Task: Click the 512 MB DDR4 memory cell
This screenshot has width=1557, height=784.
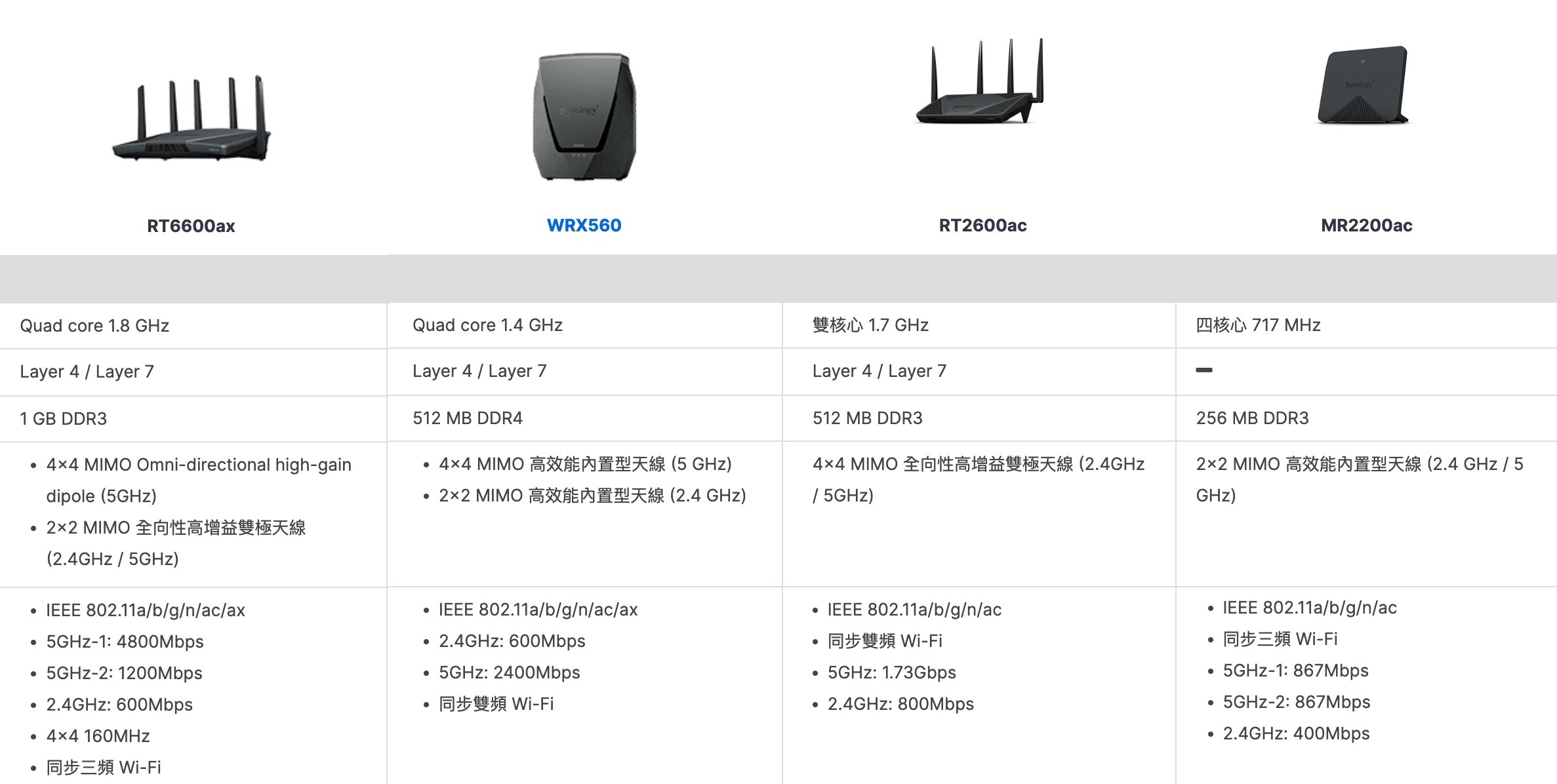Action: pyautogui.click(x=468, y=418)
